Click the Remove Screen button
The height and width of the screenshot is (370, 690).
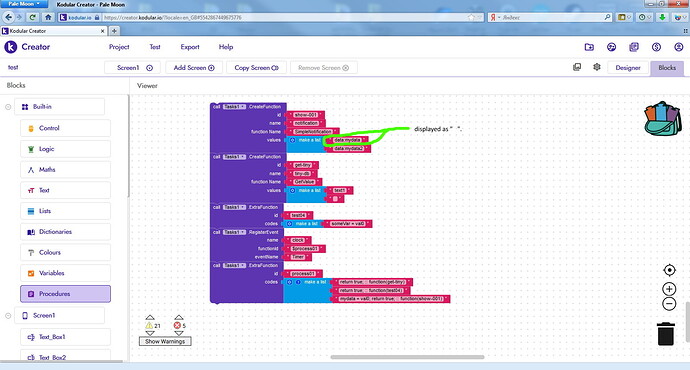[323, 67]
